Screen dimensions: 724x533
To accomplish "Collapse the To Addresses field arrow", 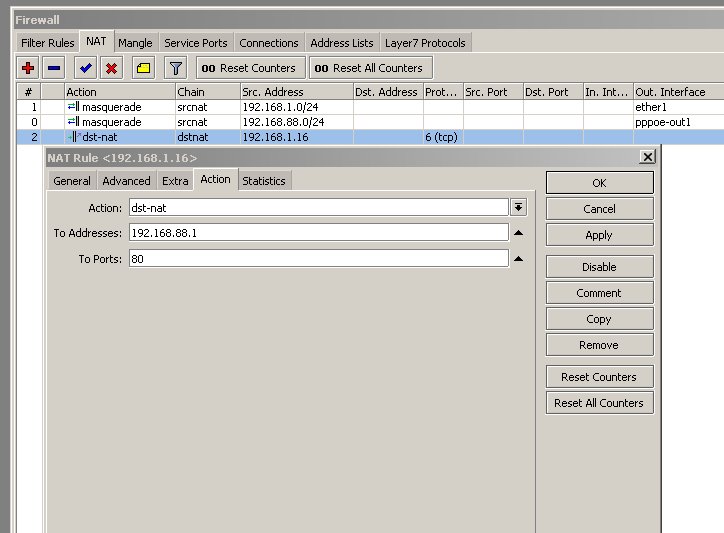I will (519, 233).
